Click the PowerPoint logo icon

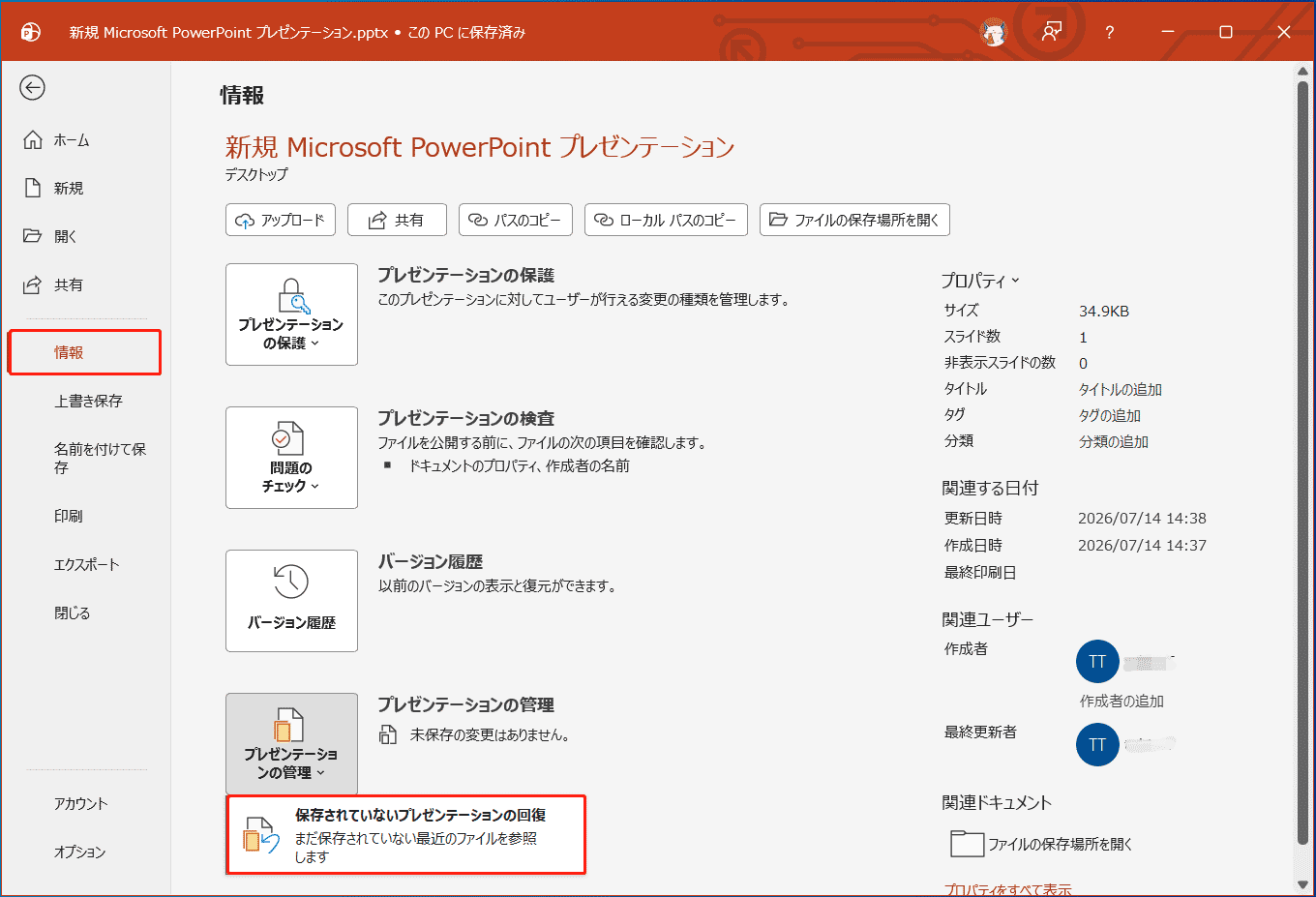30,32
